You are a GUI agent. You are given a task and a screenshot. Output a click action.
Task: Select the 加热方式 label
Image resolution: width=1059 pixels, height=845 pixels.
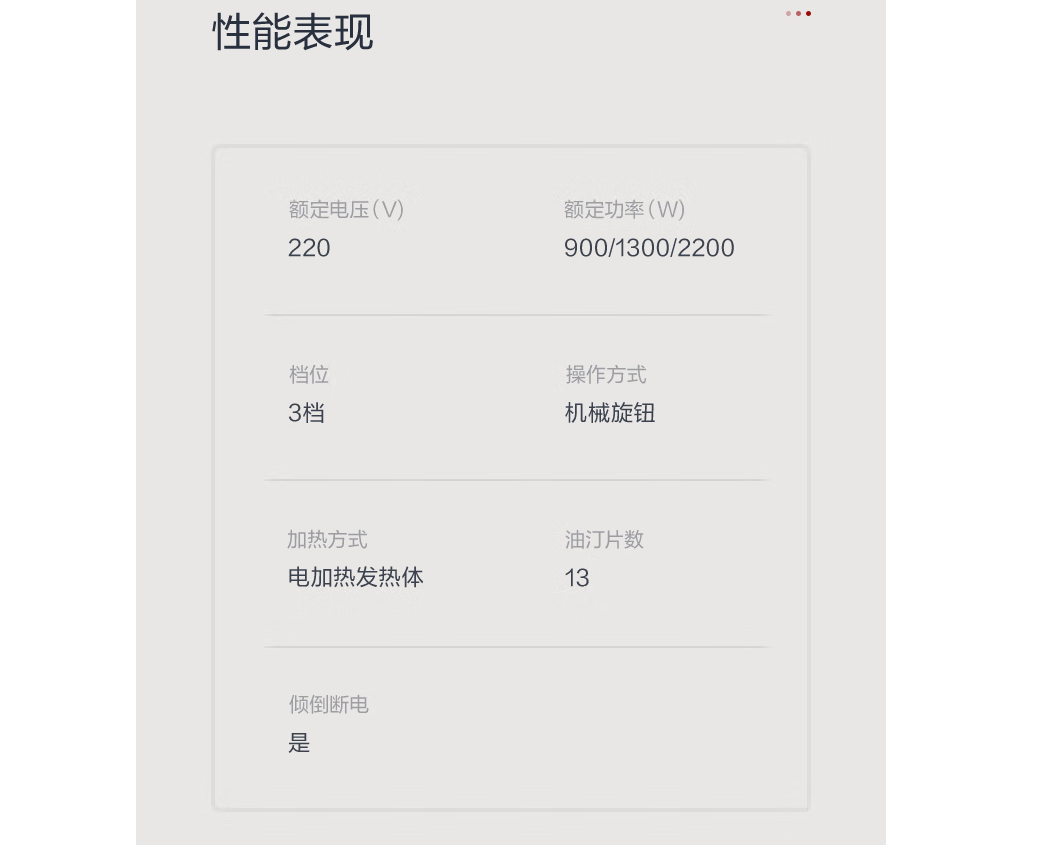[327, 540]
